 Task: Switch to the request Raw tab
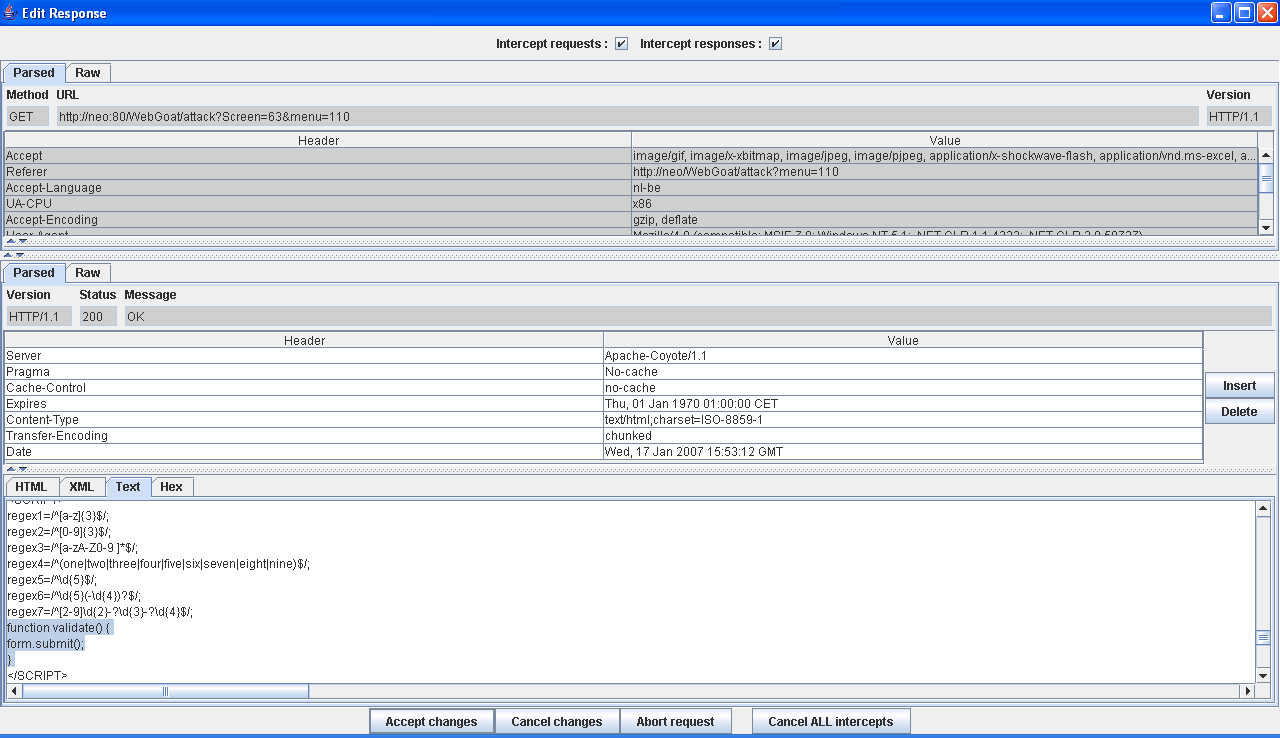88,73
